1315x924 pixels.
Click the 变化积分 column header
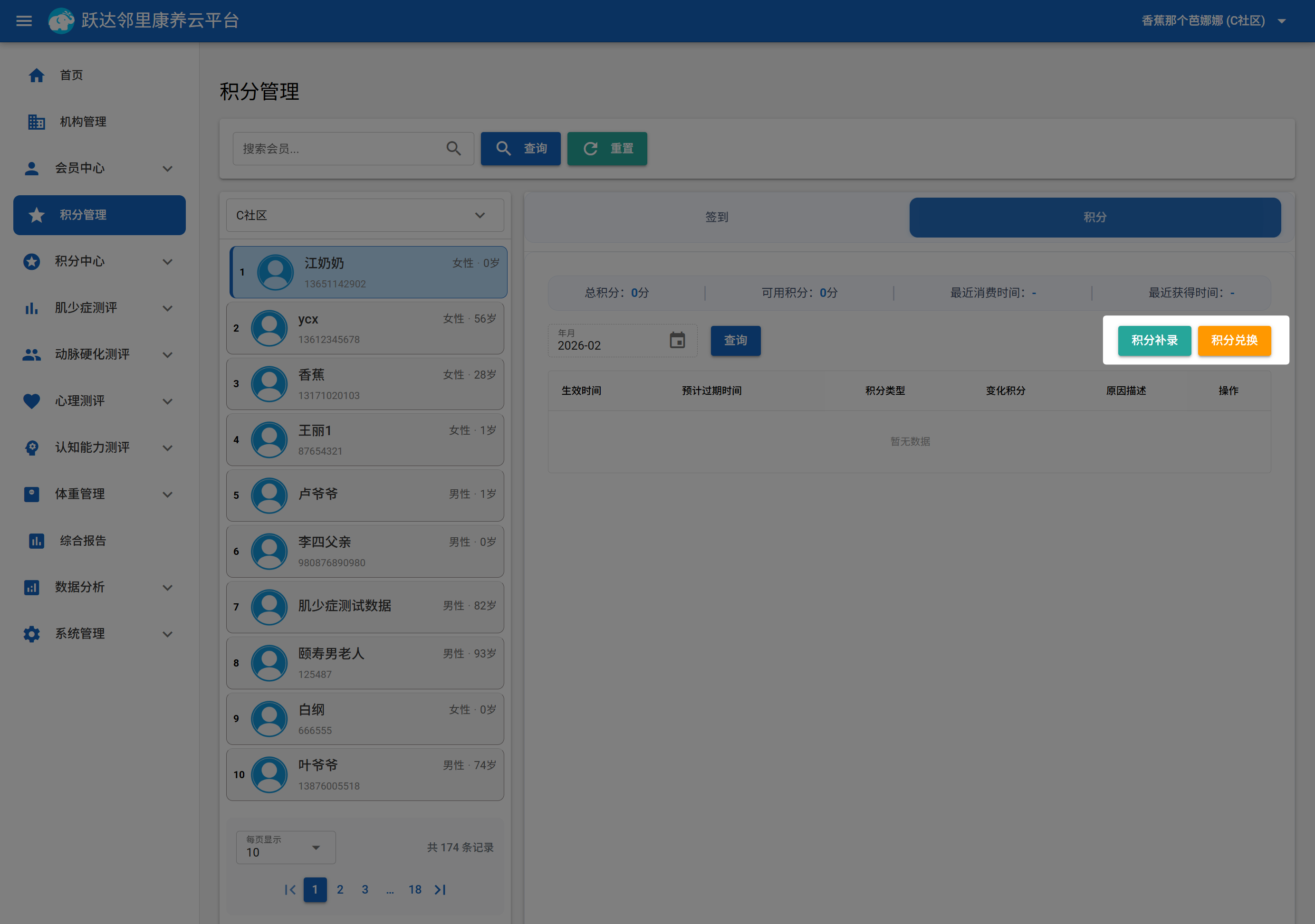[1005, 391]
